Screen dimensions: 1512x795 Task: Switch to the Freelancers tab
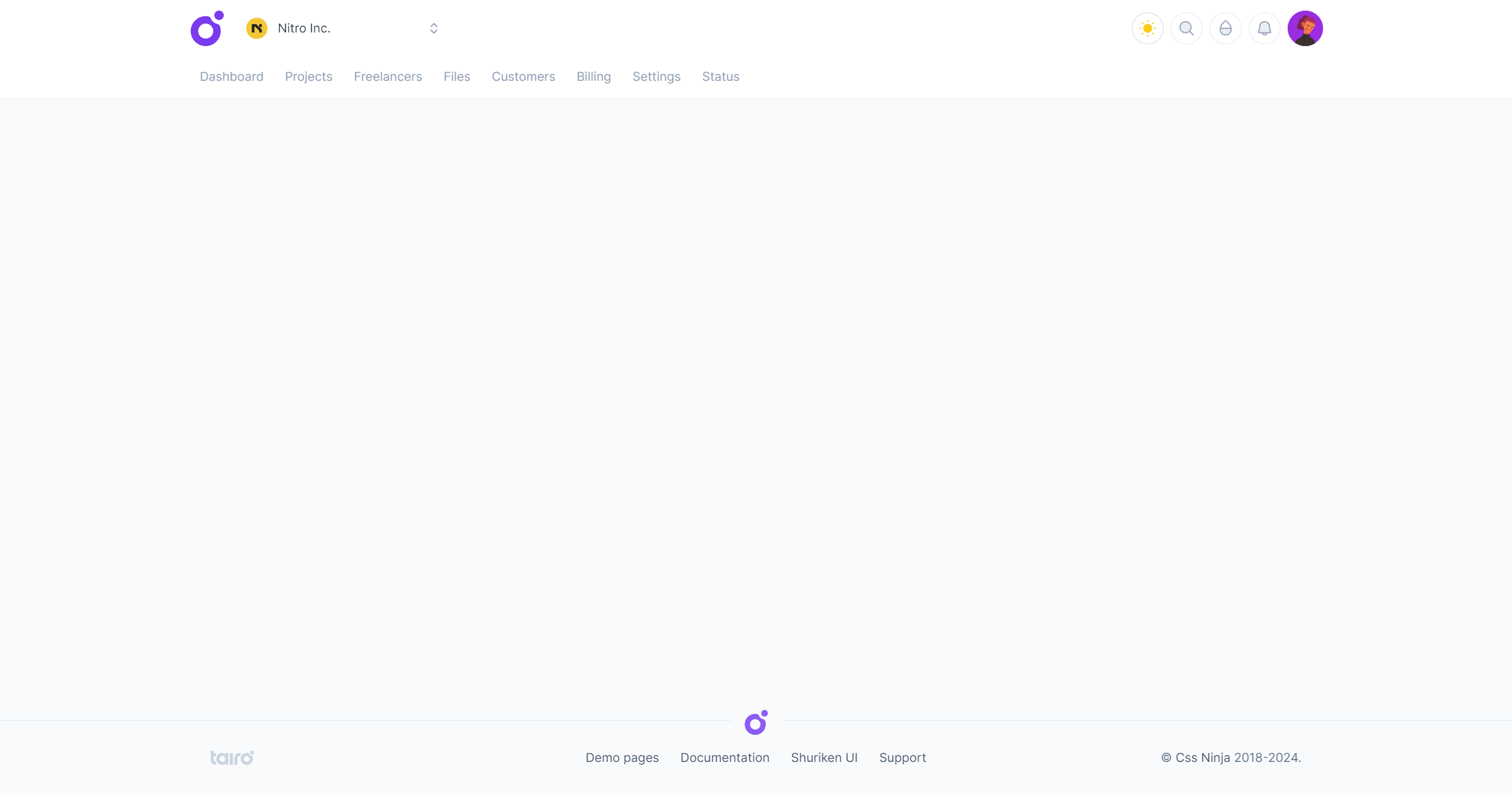[388, 77]
